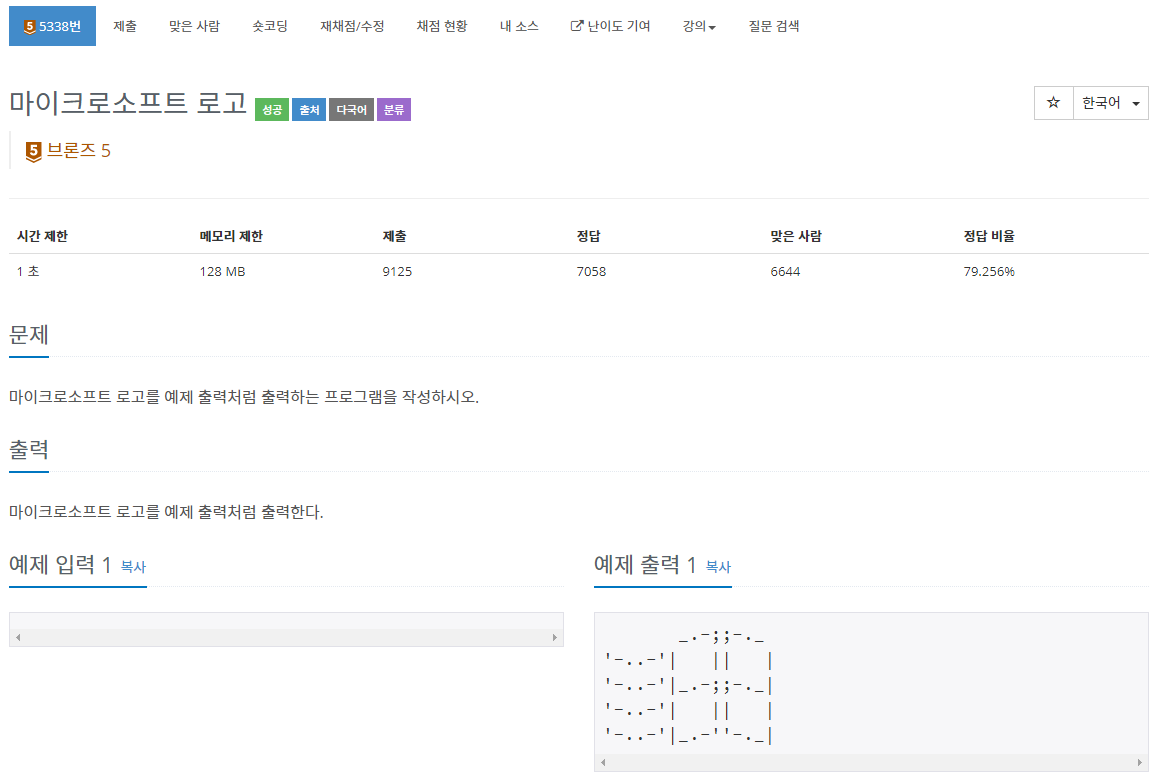Image resolution: width=1163 pixels, height=782 pixels.
Task: Click the 정답 비율 column header
Action: pos(989,236)
